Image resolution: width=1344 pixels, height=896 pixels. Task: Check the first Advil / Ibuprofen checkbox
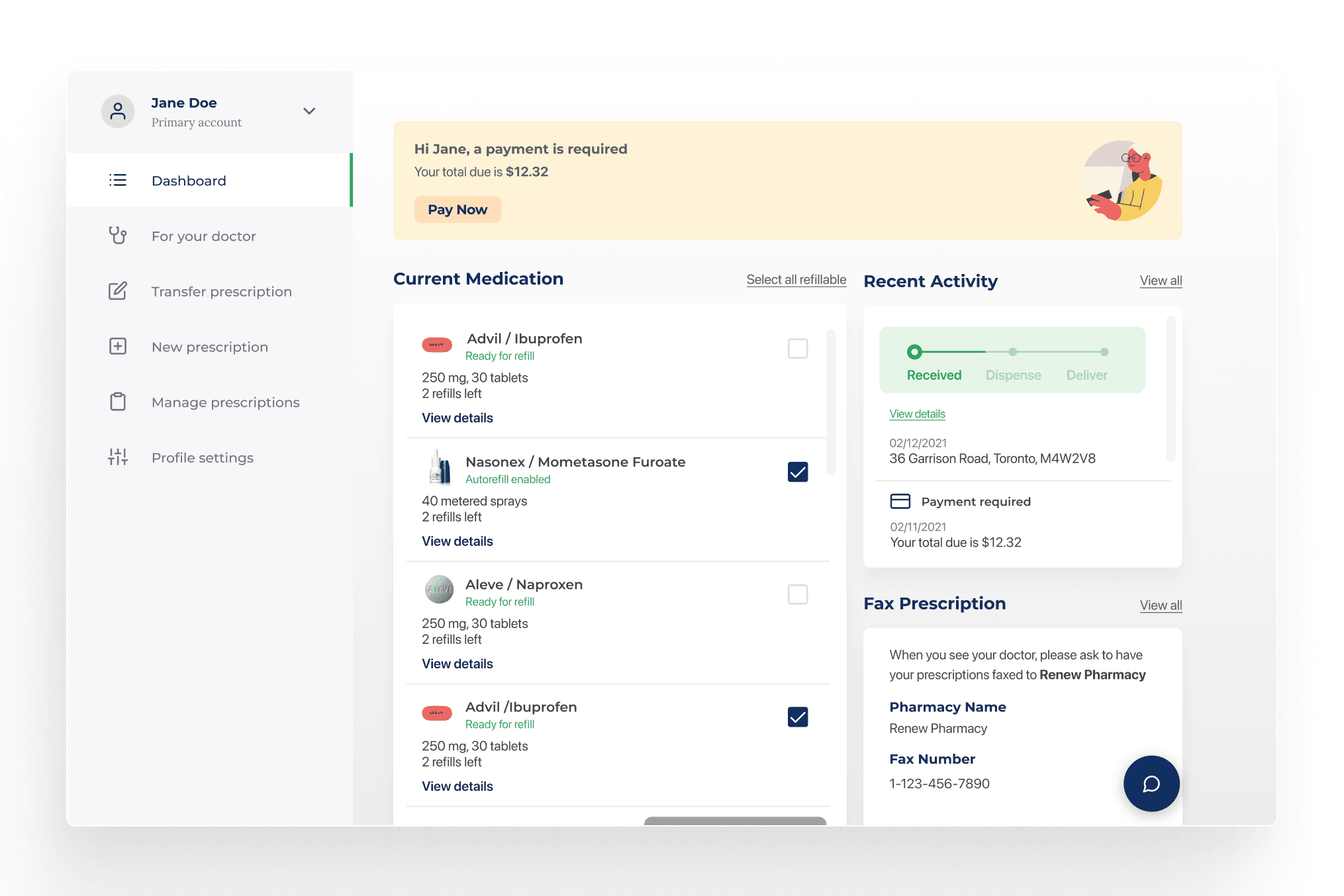pyautogui.click(x=797, y=349)
